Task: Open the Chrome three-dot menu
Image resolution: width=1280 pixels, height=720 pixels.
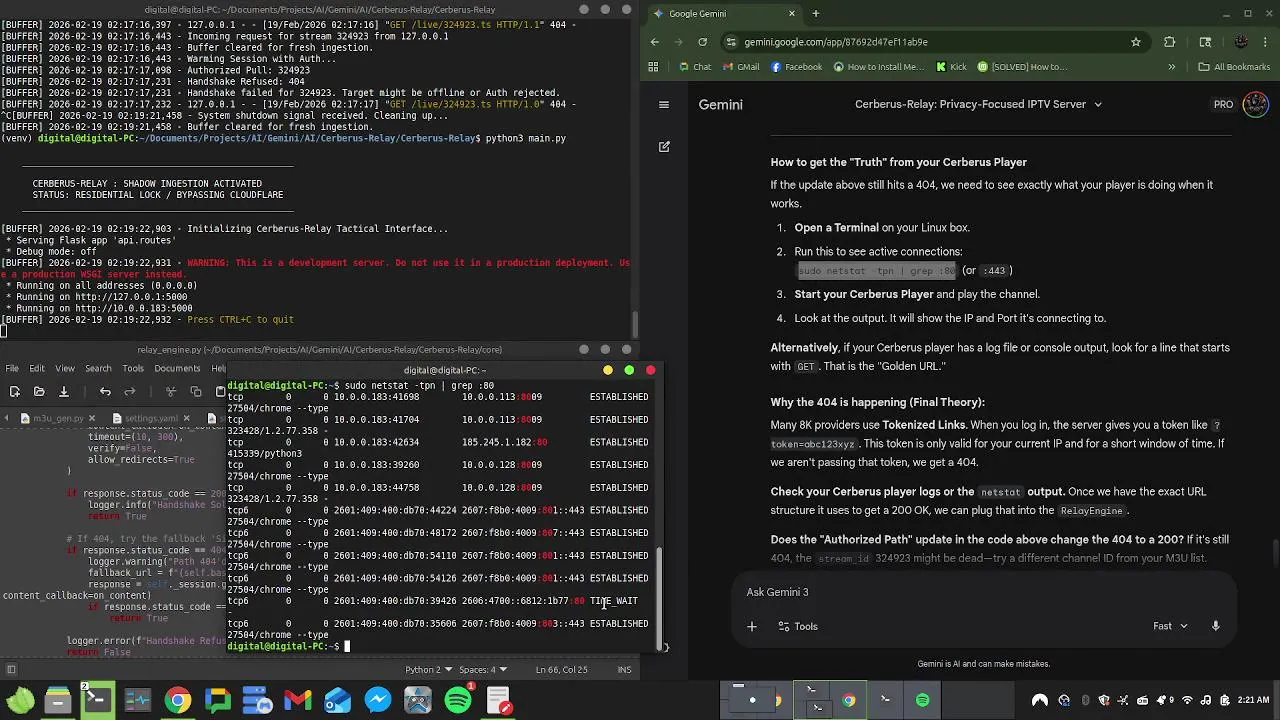Action: click(1267, 42)
